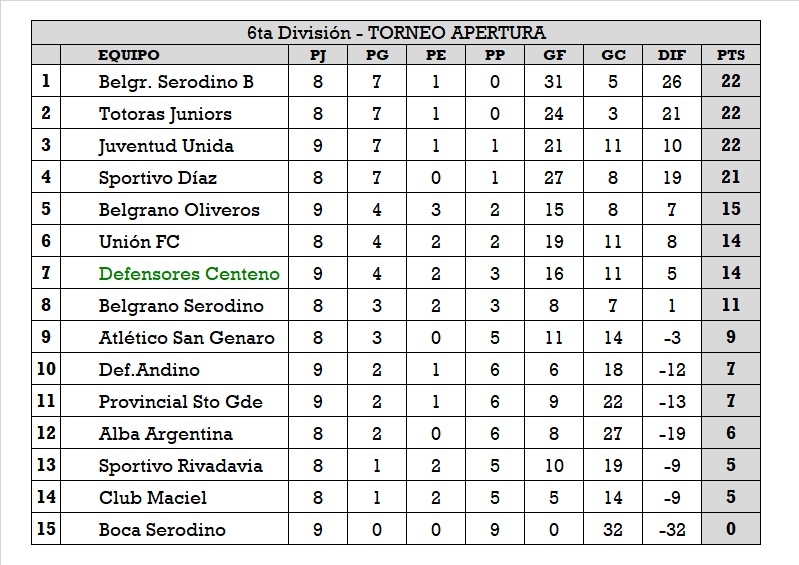Click the 6ta División - TORNEO APERTURA title

tap(396, 33)
